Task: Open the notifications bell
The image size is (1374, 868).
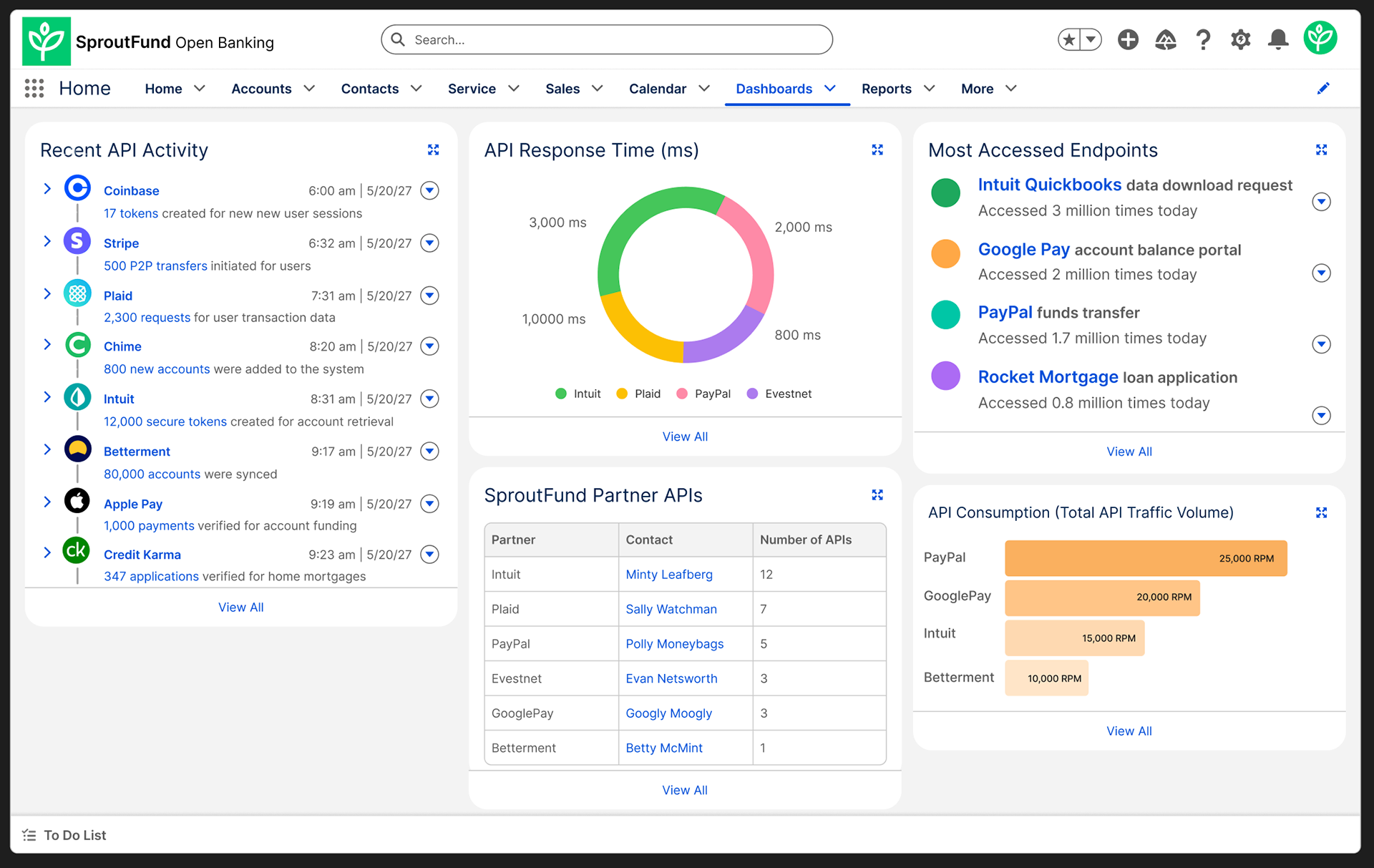Action: pos(1277,39)
